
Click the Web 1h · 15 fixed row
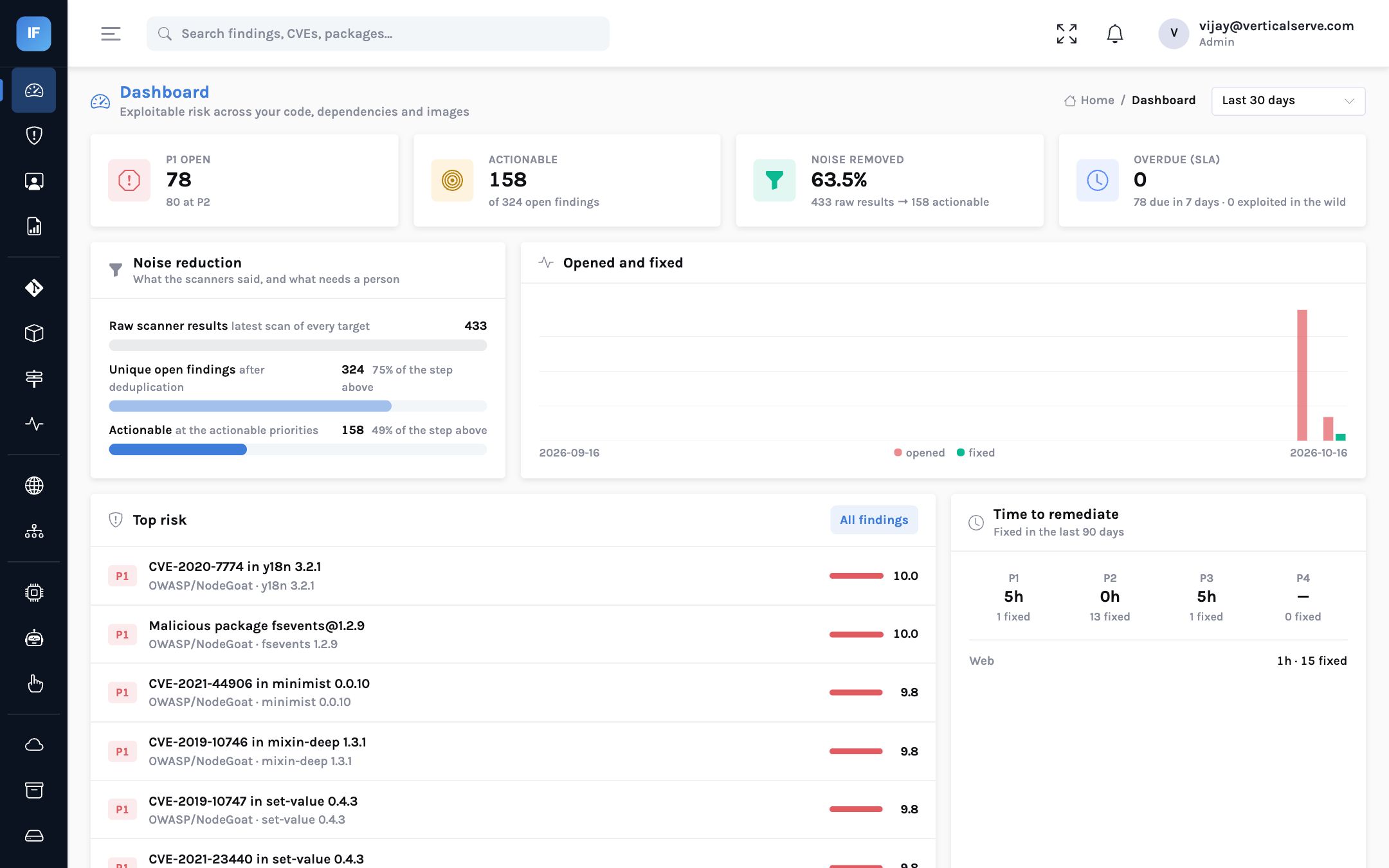coord(1158,661)
